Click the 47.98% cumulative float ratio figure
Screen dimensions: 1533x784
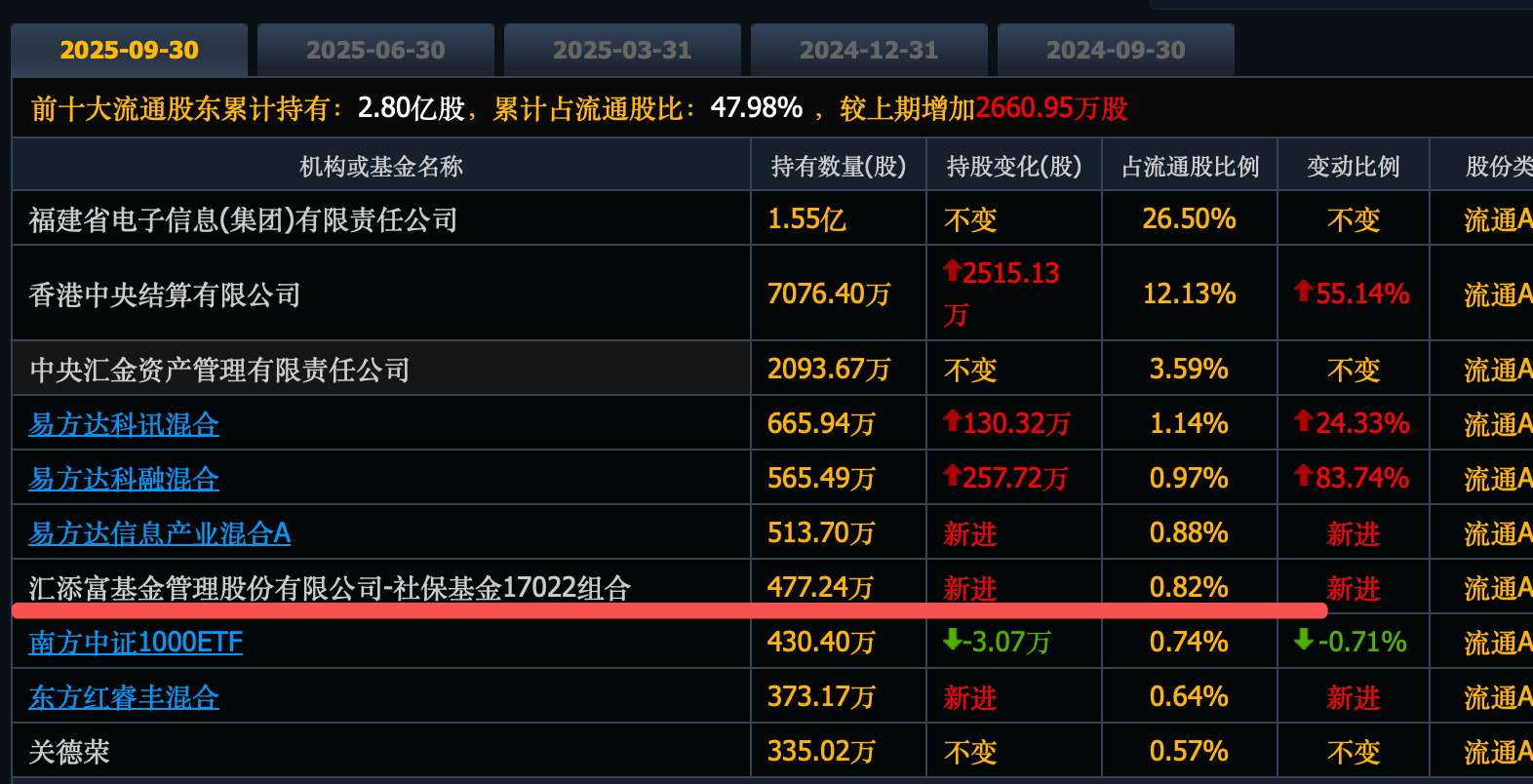tap(757, 107)
